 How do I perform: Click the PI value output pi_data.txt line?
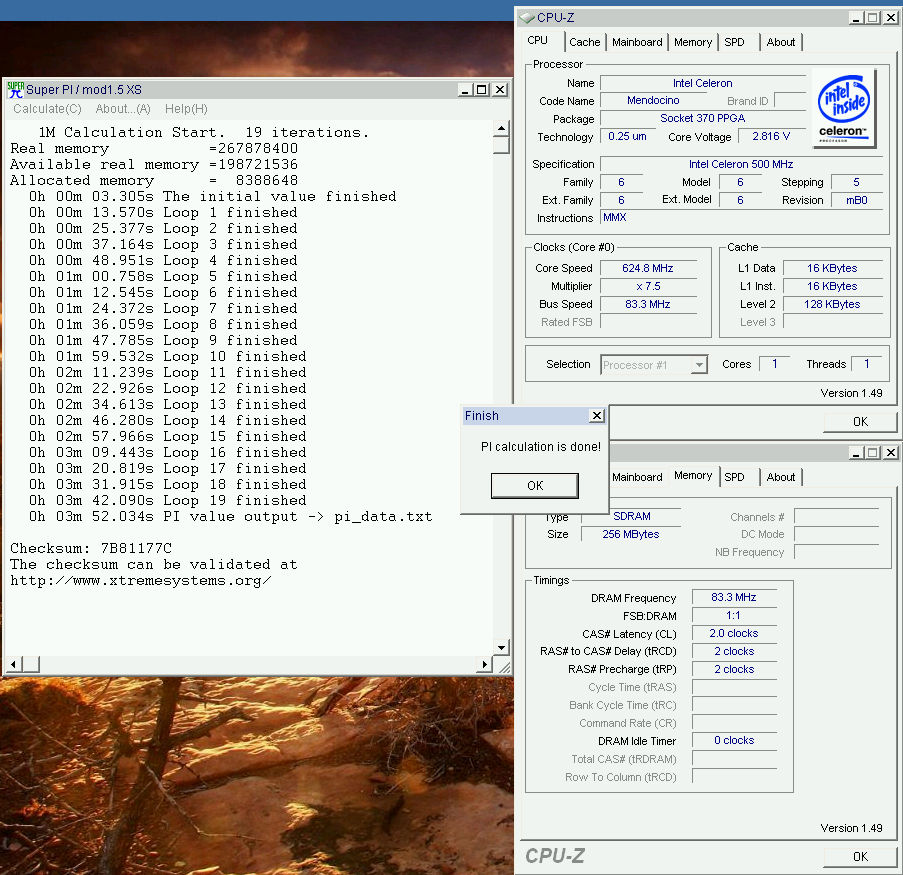(x=230, y=517)
